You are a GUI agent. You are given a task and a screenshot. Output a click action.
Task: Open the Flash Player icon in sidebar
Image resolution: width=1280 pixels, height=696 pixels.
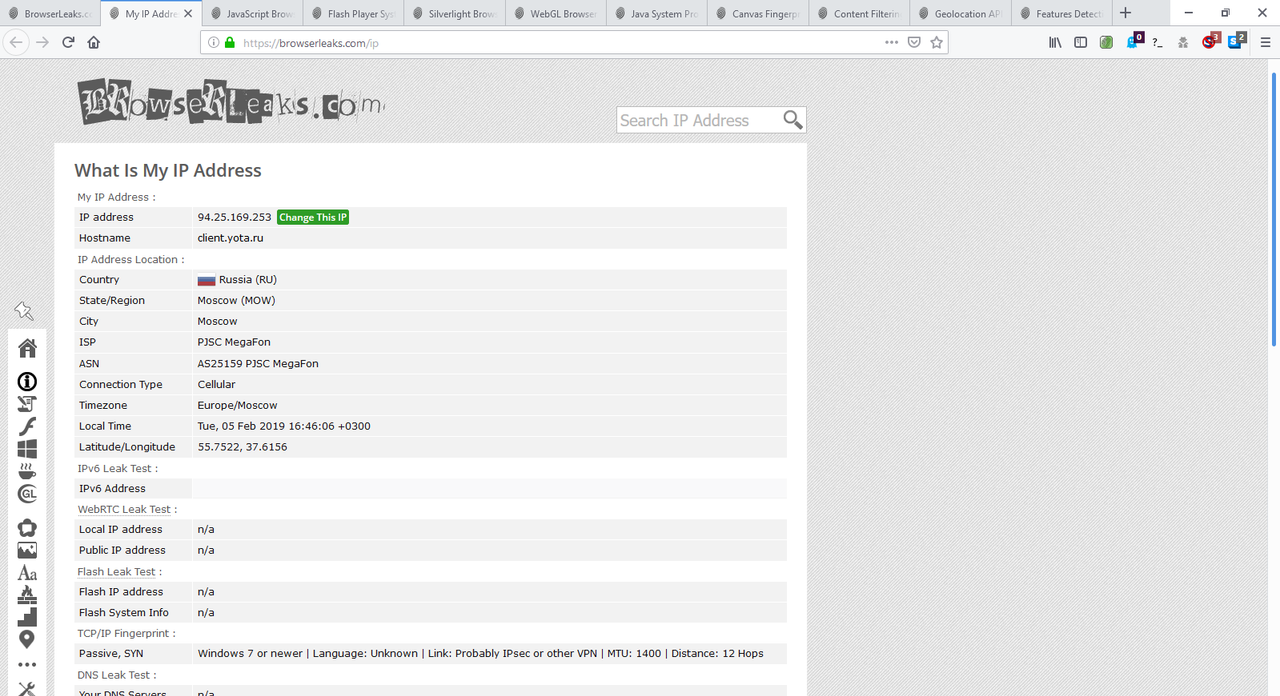(27, 426)
